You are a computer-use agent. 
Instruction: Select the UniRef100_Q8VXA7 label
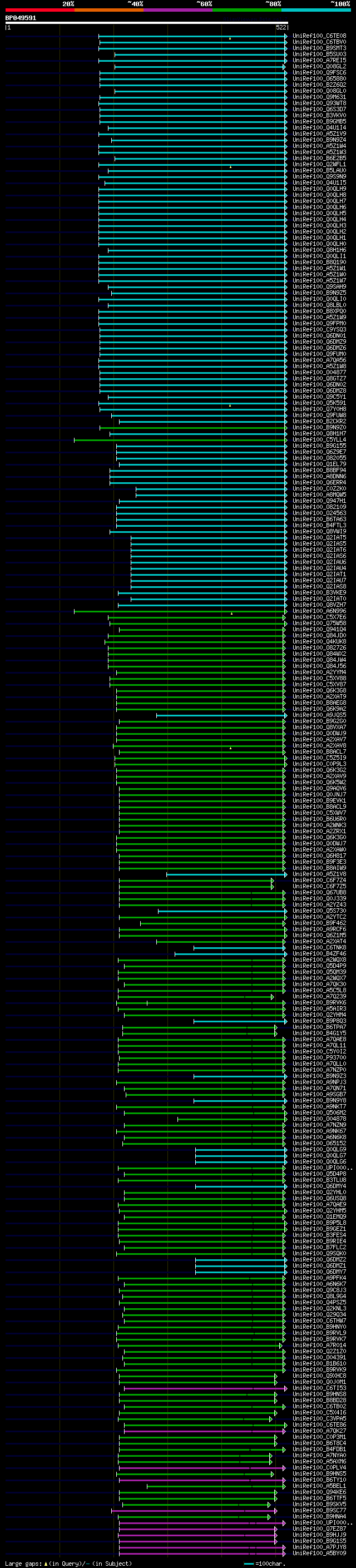click(x=319, y=728)
